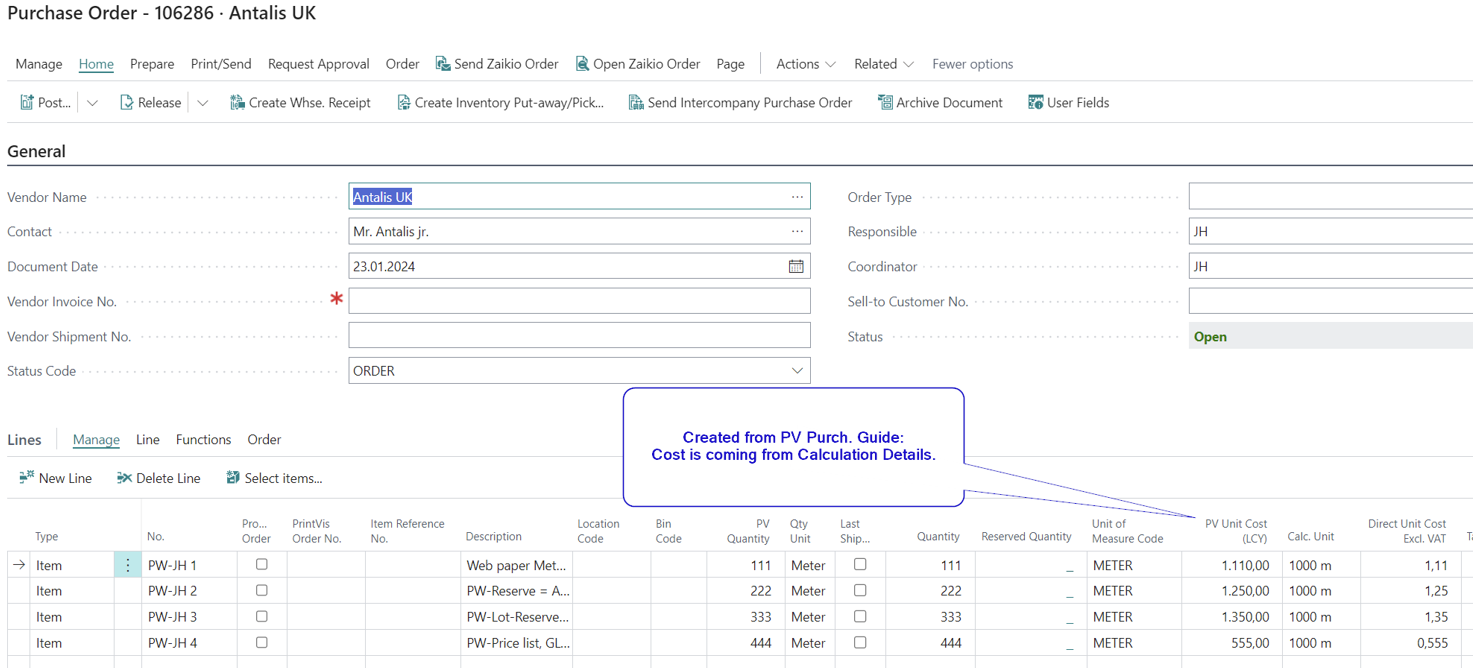The width and height of the screenshot is (1473, 668).
Task: Select the PW-JH 3 item number cell
Action: click(x=189, y=617)
